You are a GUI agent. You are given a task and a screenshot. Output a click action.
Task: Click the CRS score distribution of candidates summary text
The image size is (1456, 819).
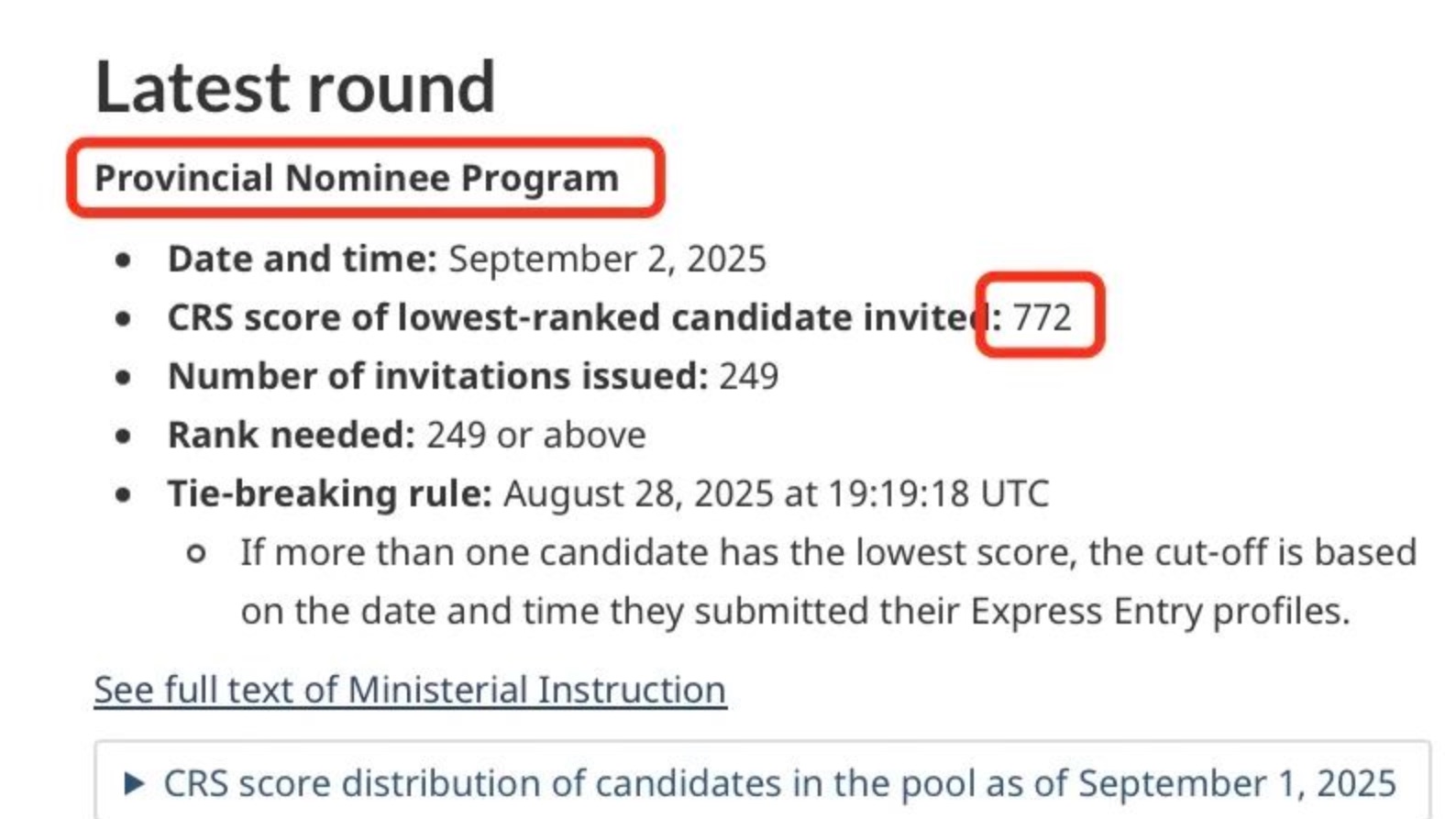click(x=779, y=783)
